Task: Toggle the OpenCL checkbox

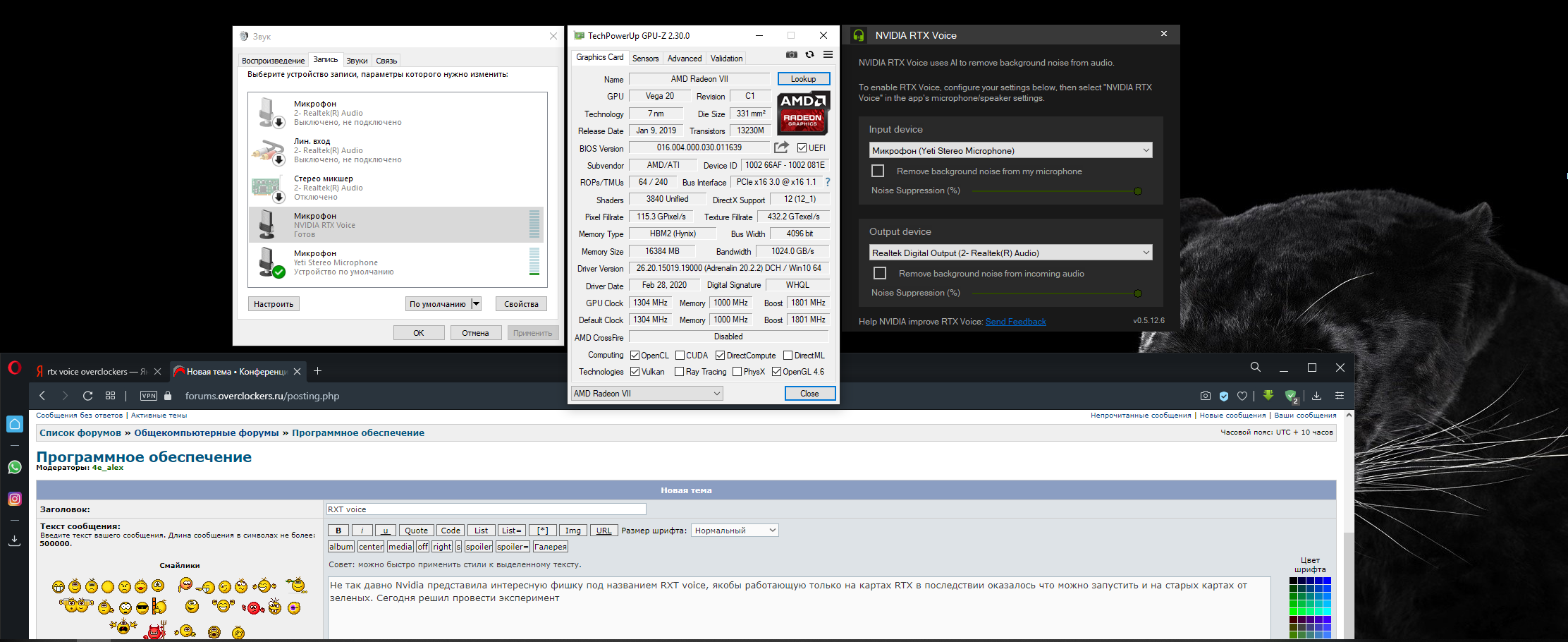Action: click(635, 356)
